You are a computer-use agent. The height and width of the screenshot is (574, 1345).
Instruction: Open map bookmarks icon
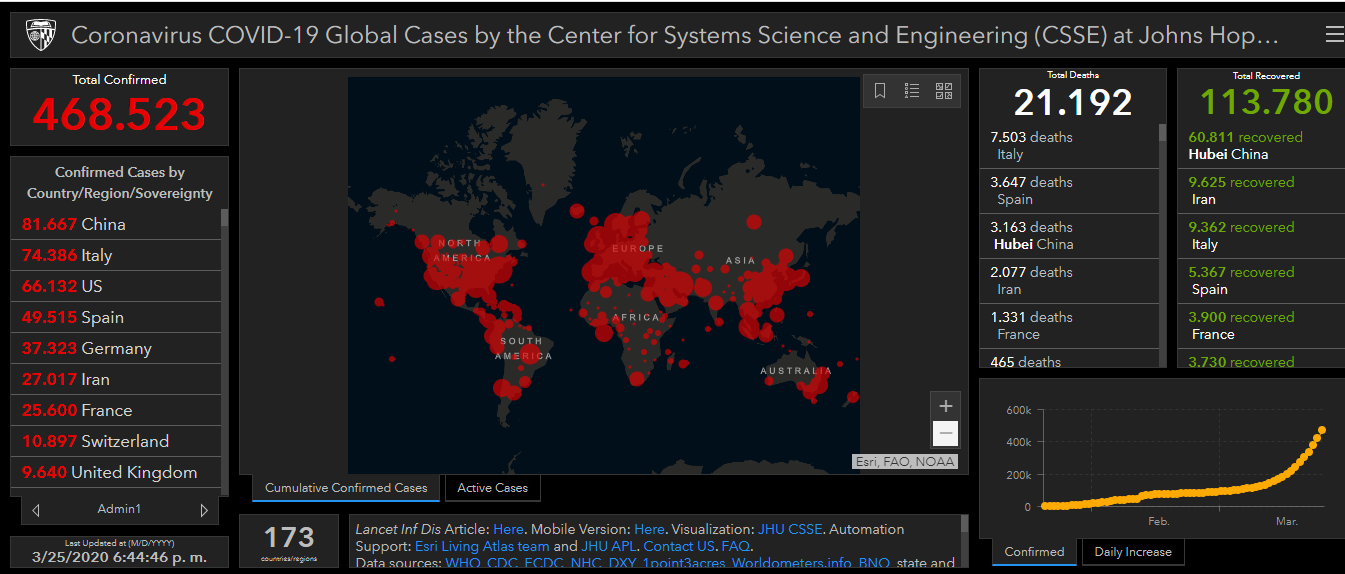(x=880, y=91)
